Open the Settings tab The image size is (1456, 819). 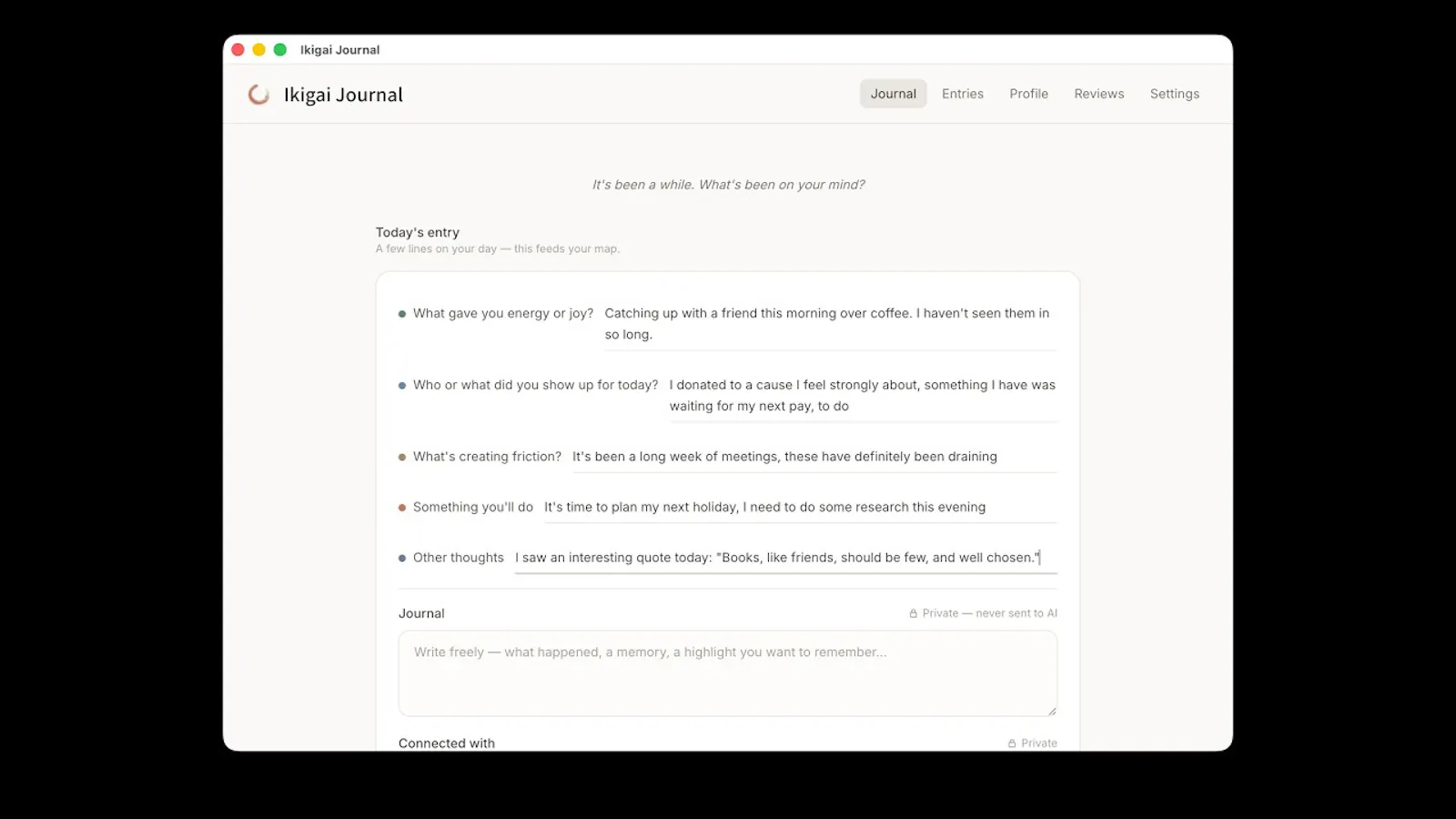tap(1174, 94)
